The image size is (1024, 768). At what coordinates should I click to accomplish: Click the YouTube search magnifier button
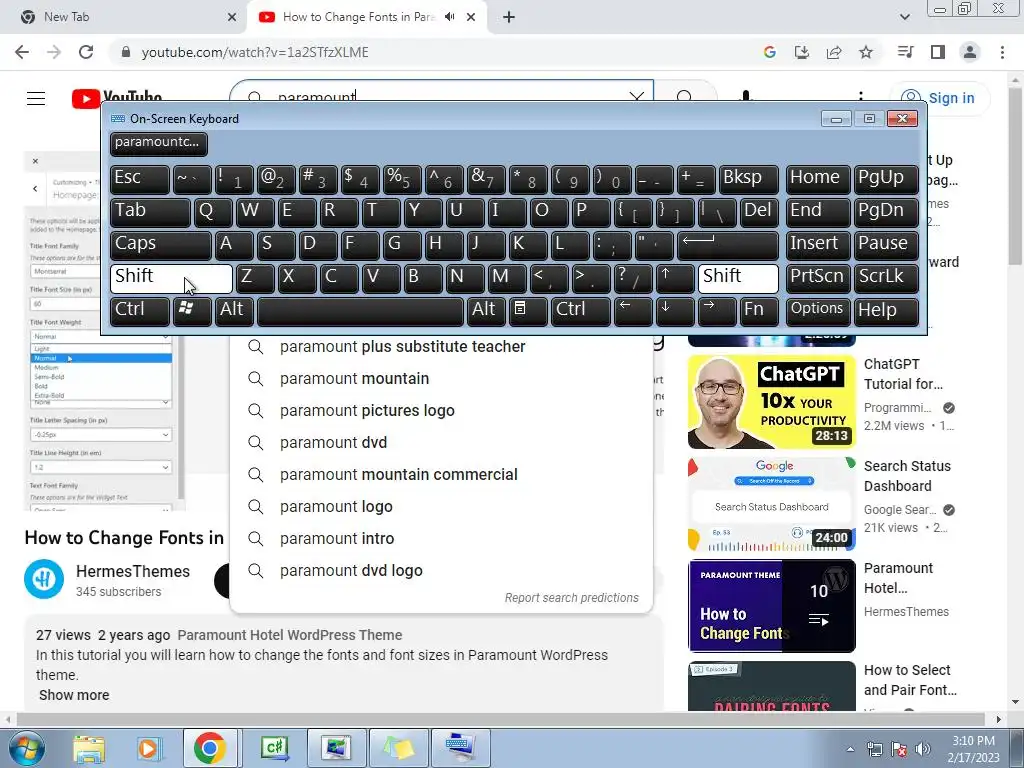(685, 97)
